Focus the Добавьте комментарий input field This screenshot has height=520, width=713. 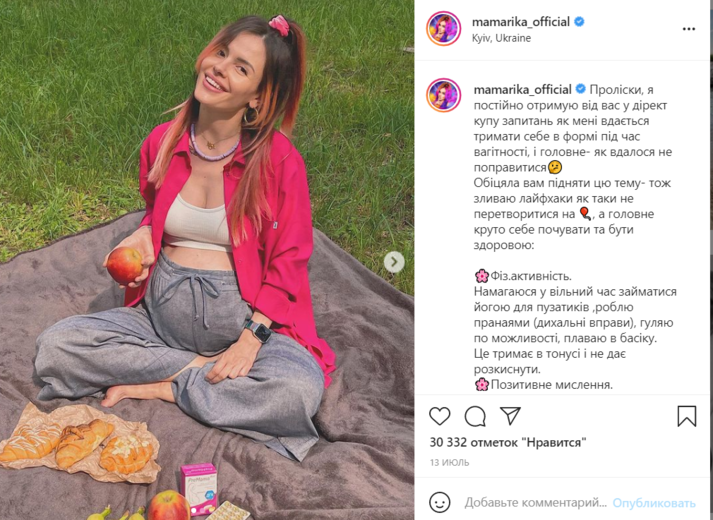(535, 503)
